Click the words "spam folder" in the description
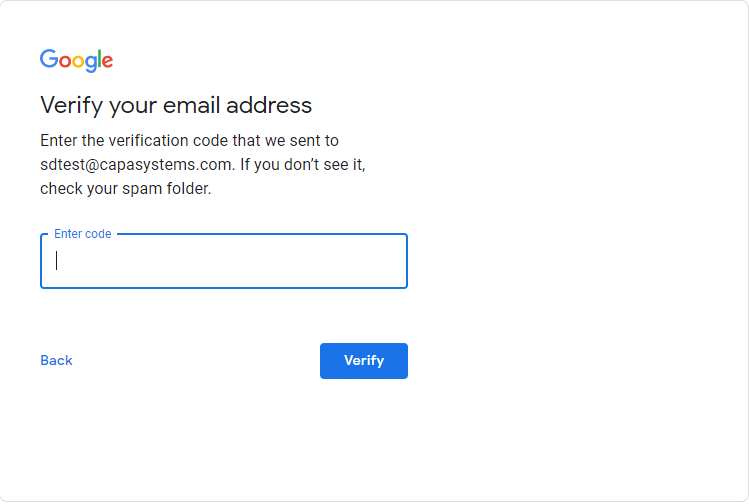 tap(166, 189)
